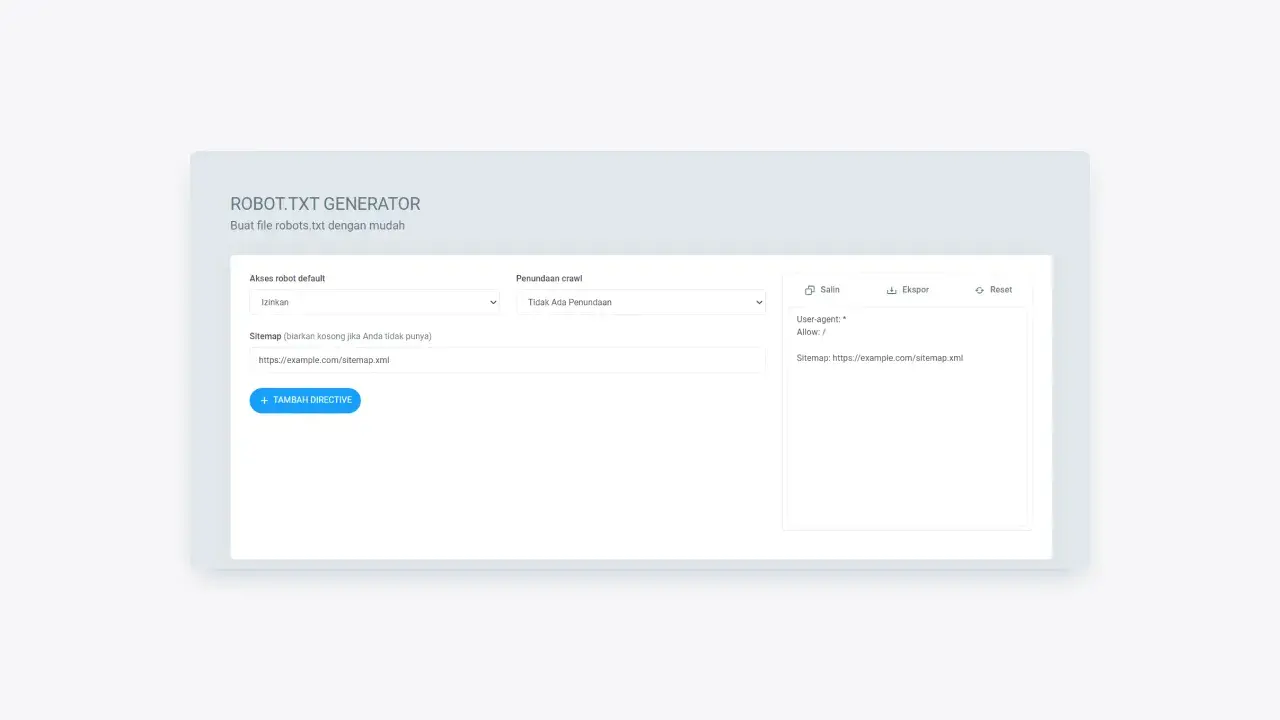Click the chevron of Tidak Ada Penundaan select

point(759,302)
